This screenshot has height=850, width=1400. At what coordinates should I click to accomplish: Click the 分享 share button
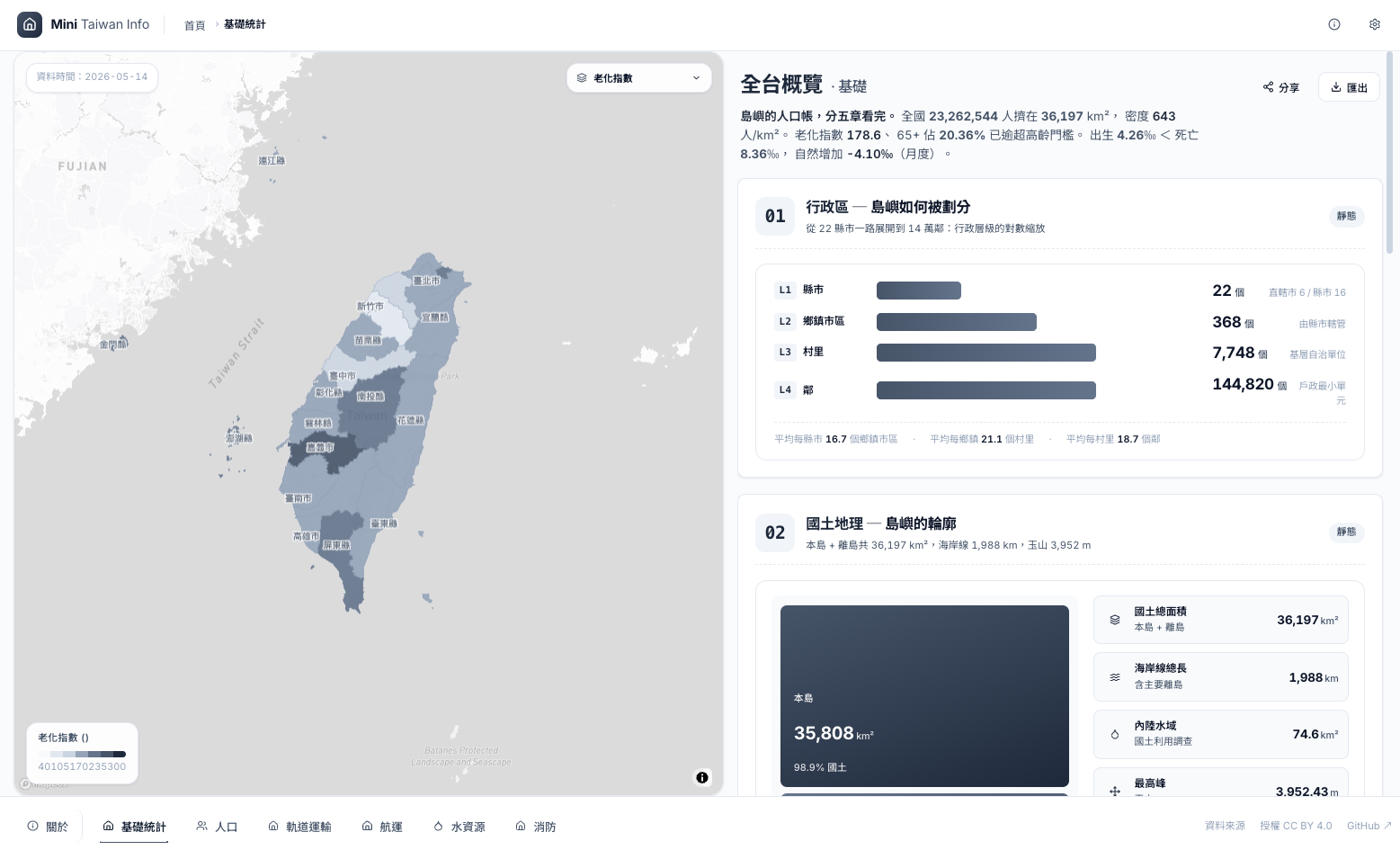(1281, 87)
